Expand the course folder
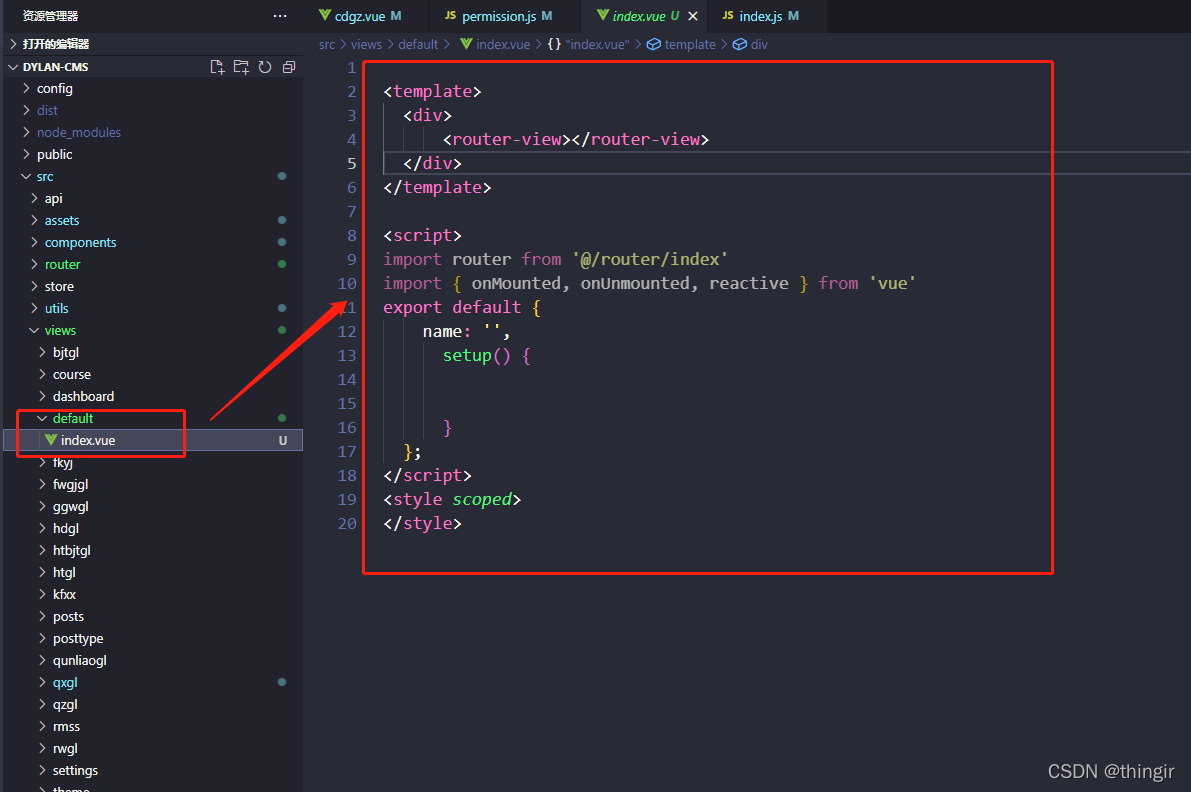Image resolution: width=1191 pixels, height=792 pixels. [x=153, y=374]
